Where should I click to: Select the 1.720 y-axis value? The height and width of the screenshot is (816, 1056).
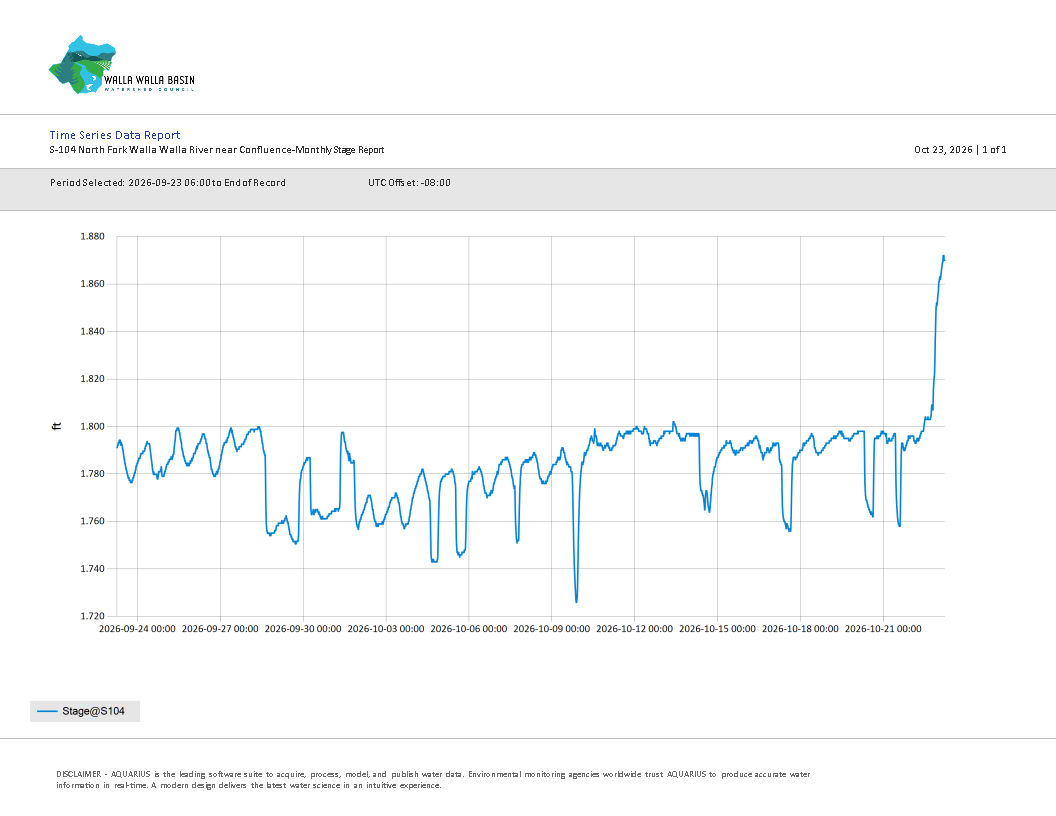point(92,616)
